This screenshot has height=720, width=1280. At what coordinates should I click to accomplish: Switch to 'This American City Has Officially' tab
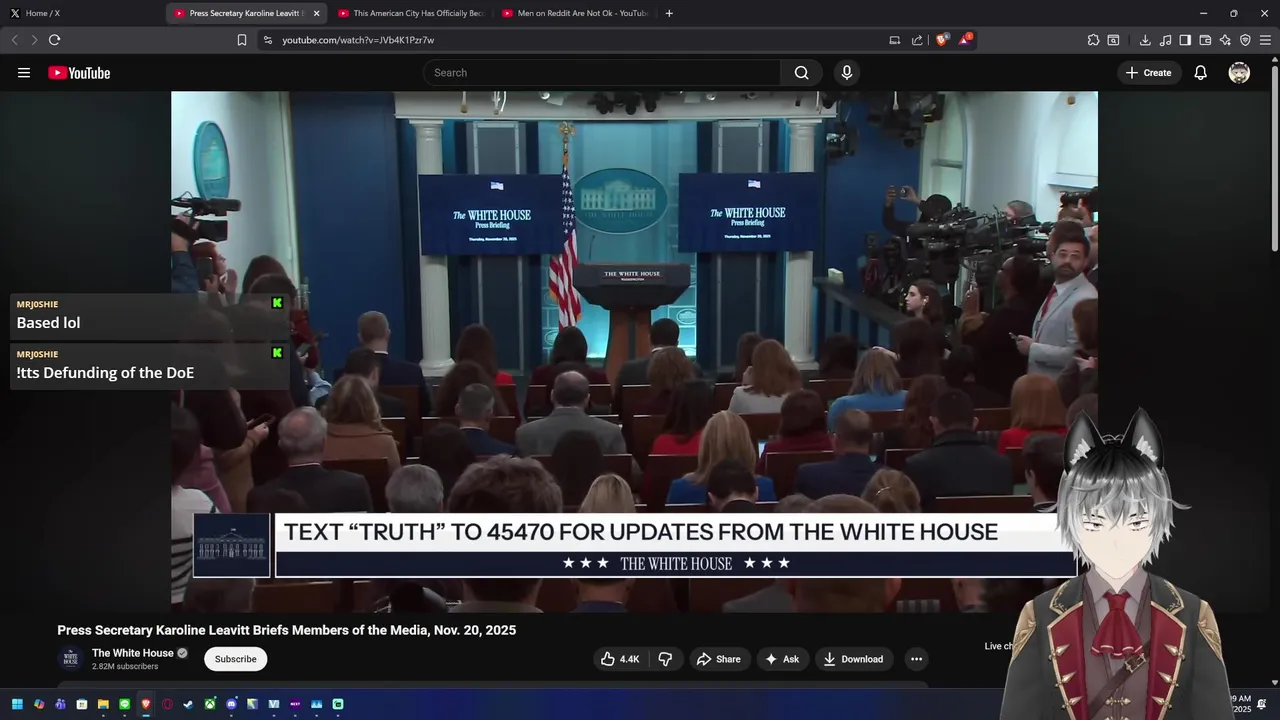[x=410, y=13]
